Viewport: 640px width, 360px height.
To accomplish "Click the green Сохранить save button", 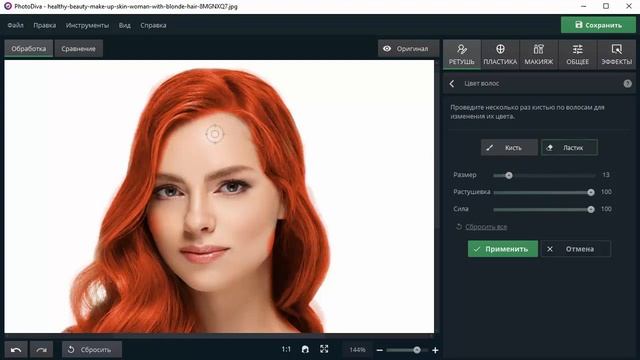I will pyautogui.click(x=598, y=25).
